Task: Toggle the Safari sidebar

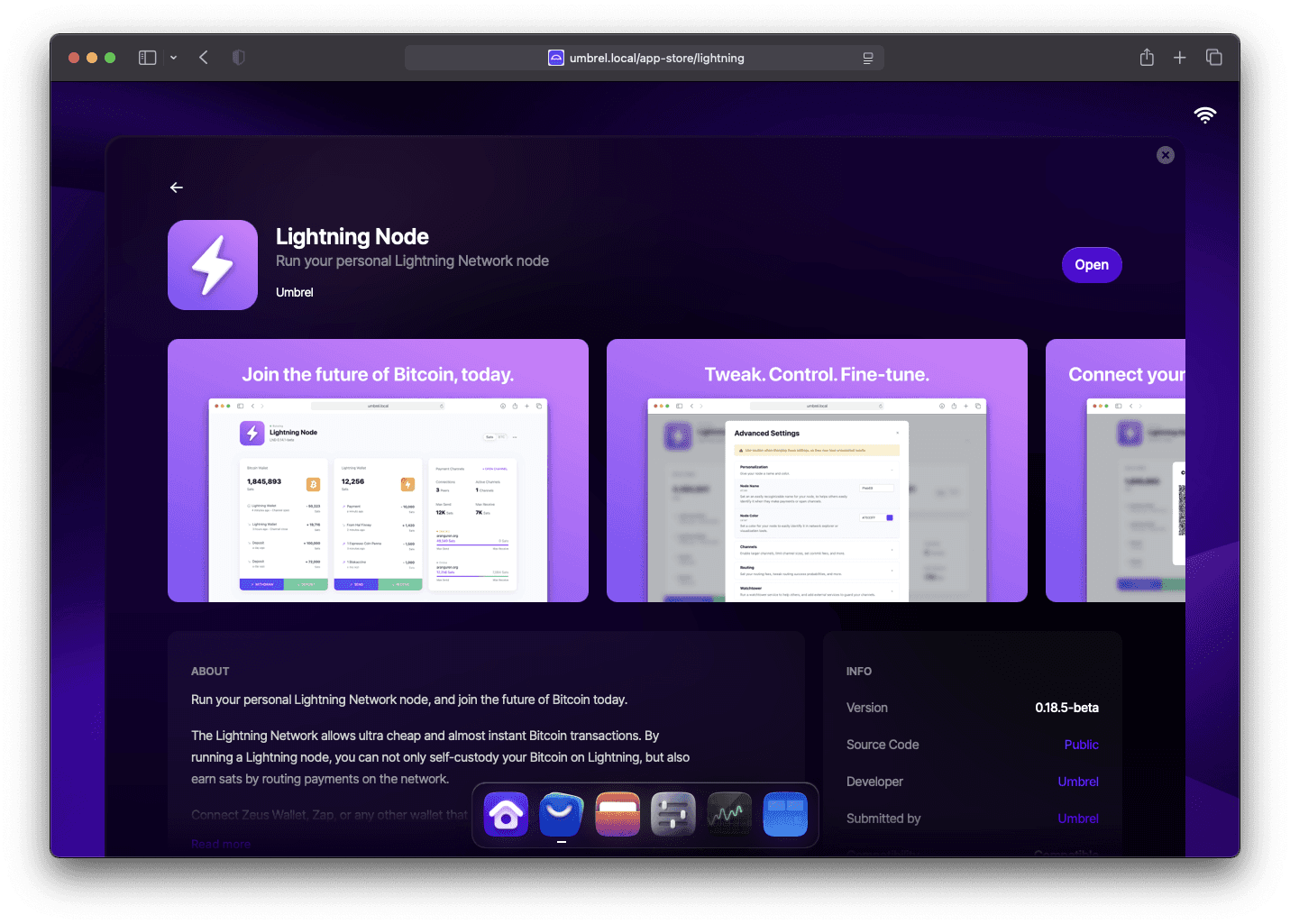Action: tap(148, 58)
